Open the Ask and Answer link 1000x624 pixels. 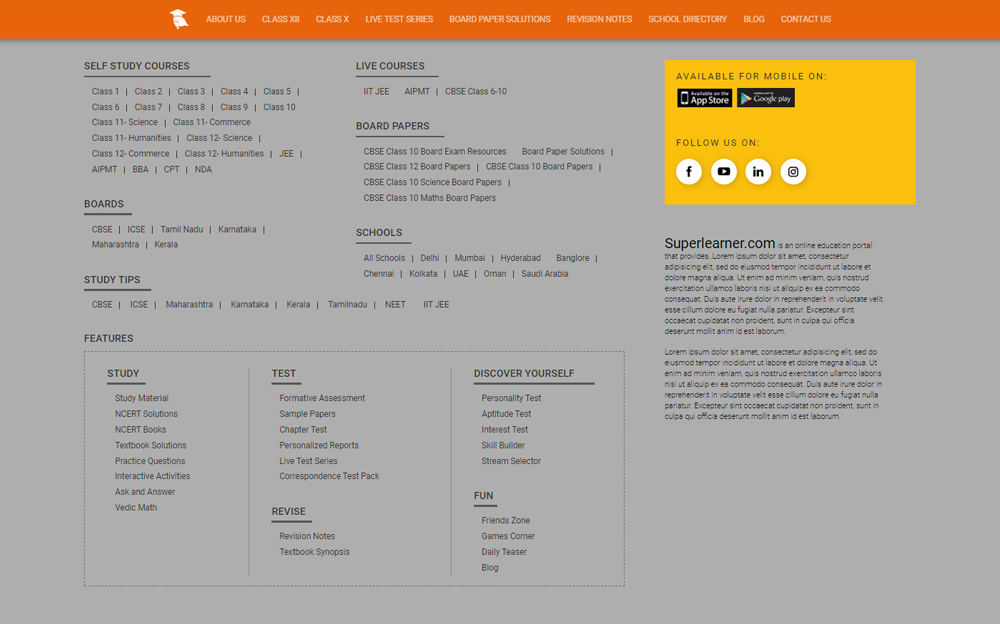tap(145, 492)
